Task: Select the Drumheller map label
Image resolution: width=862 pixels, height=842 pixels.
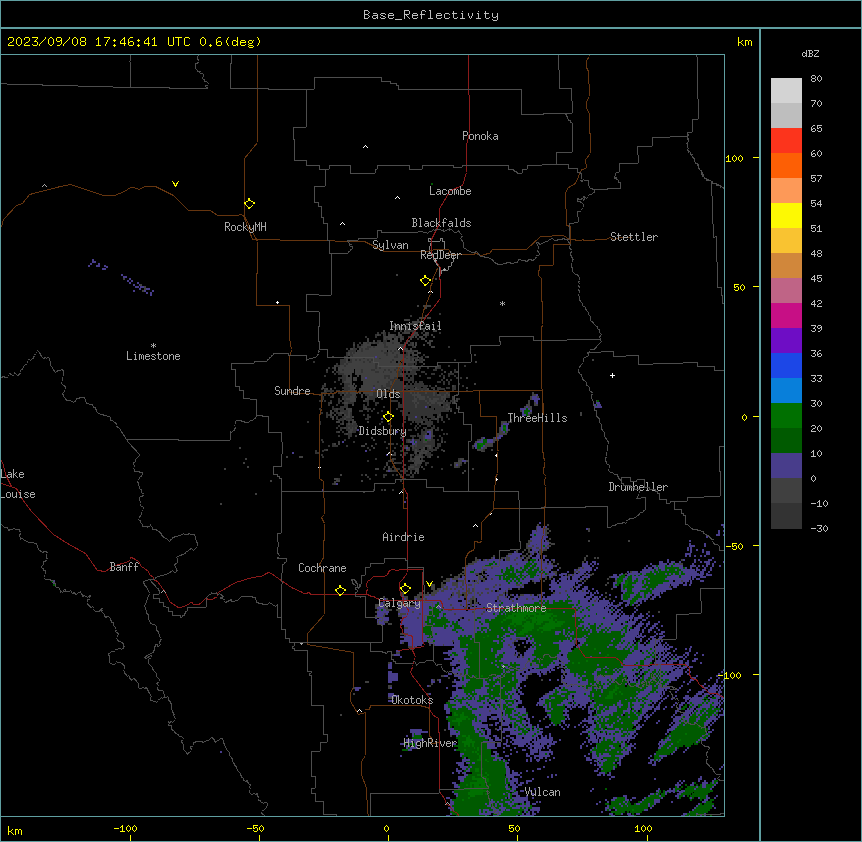Action: click(x=638, y=487)
